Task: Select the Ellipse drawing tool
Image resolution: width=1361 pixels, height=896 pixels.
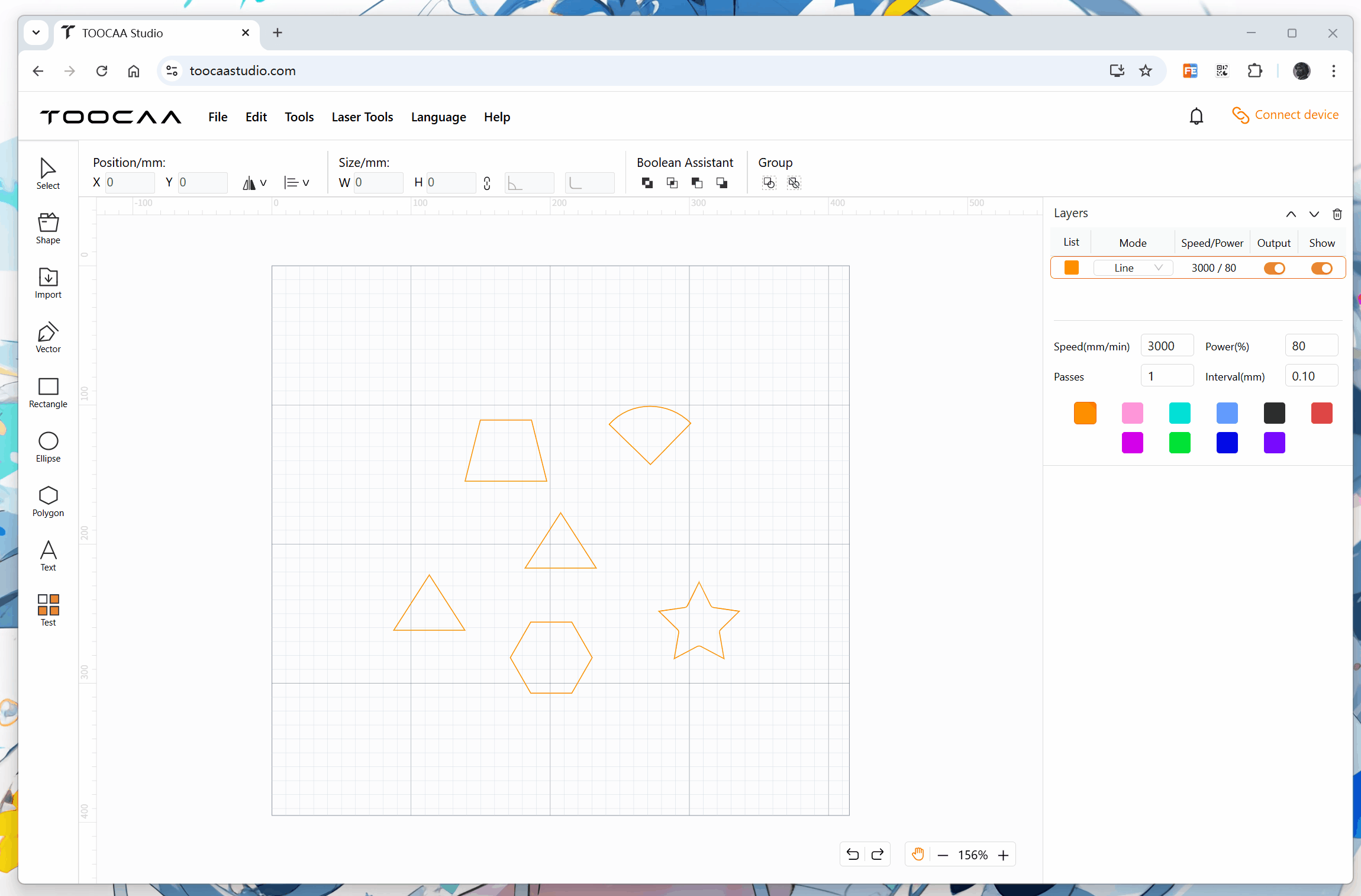Action: coord(48,447)
